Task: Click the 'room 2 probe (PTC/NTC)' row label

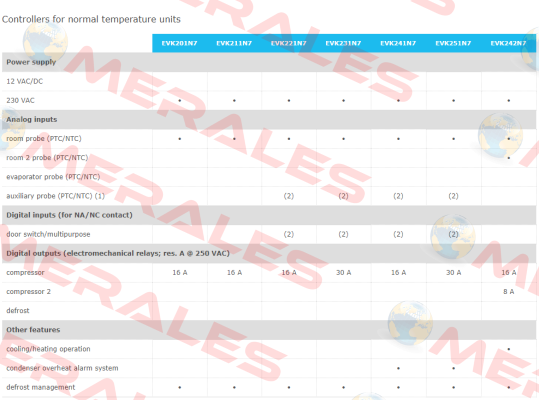Action: tap(47, 158)
